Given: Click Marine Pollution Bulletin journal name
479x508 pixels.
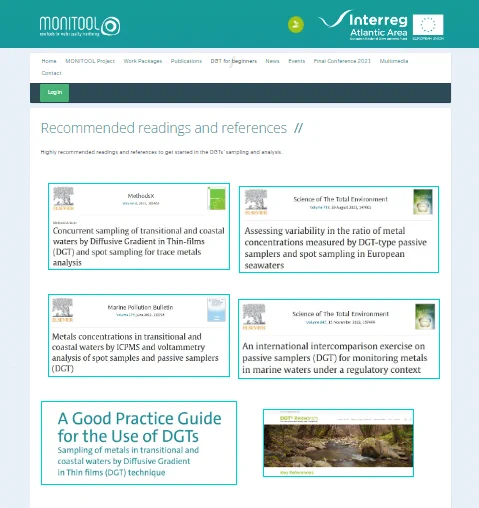Looking at the screenshot, I should point(140,307).
